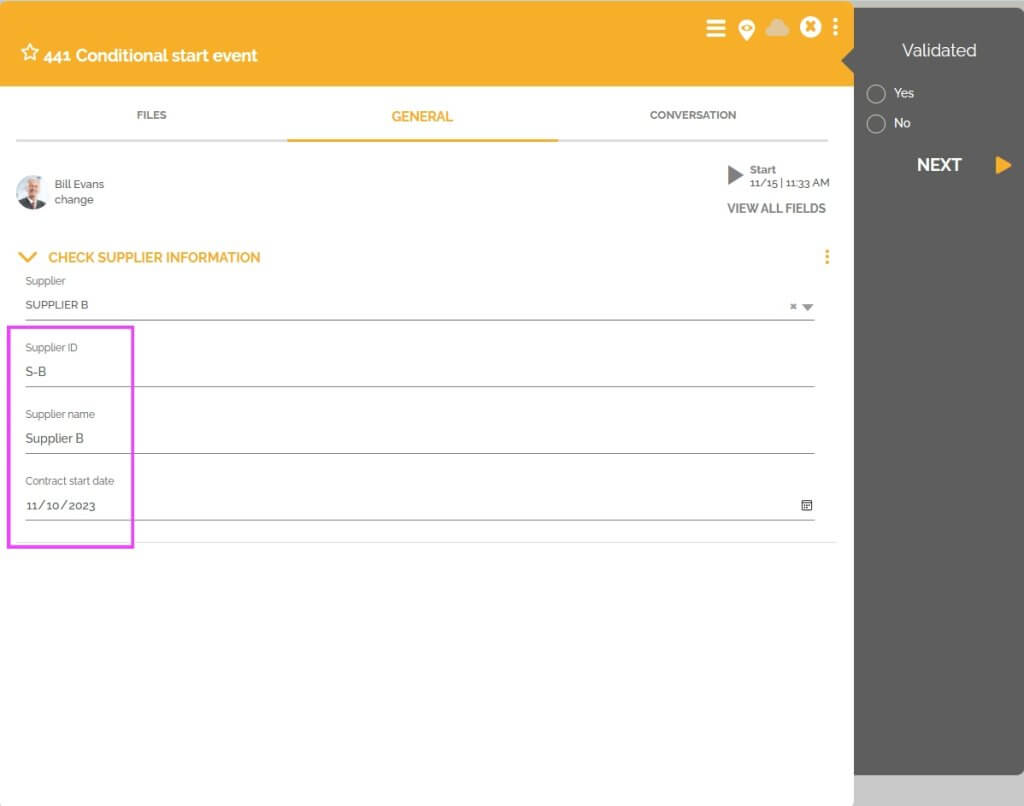This screenshot has width=1024, height=806.
Task: Open calendar picker for Contract start date
Action: click(x=806, y=505)
